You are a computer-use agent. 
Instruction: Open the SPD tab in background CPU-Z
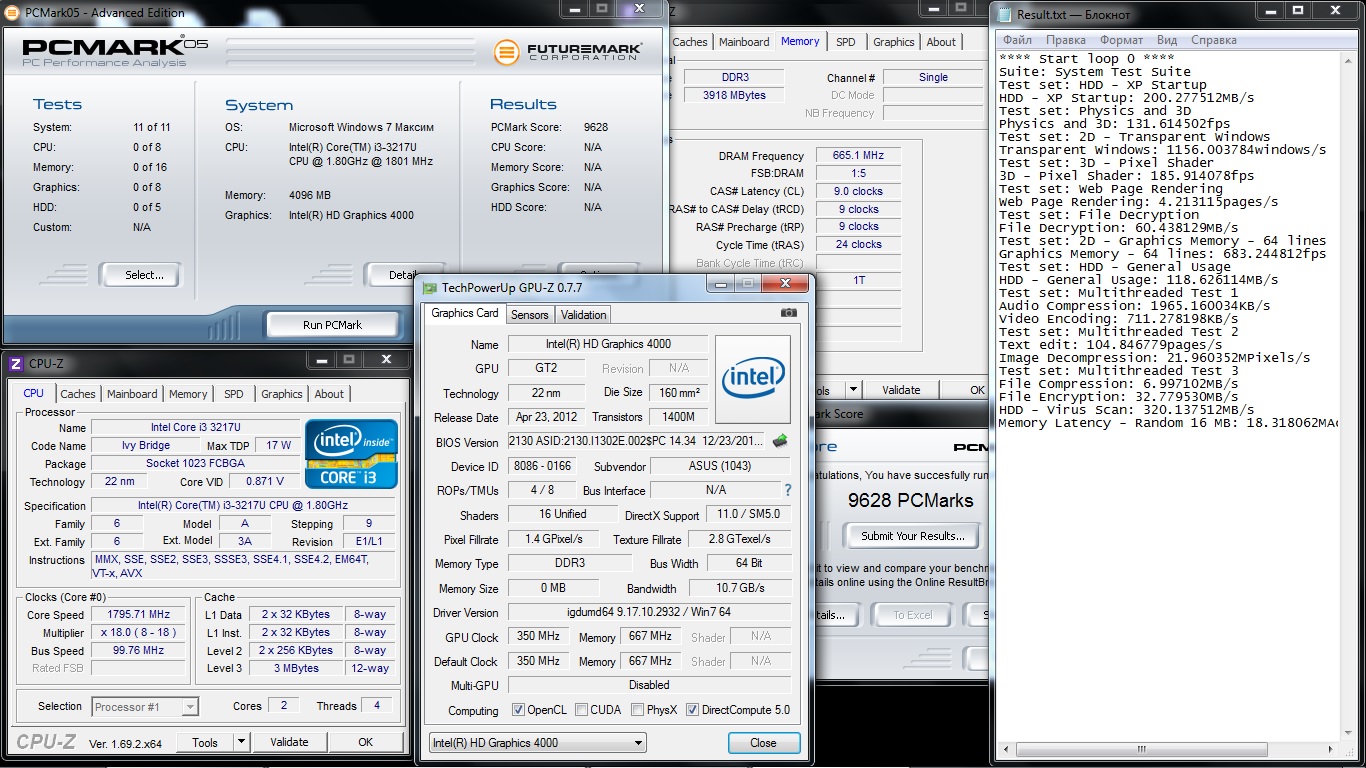click(x=846, y=42)
